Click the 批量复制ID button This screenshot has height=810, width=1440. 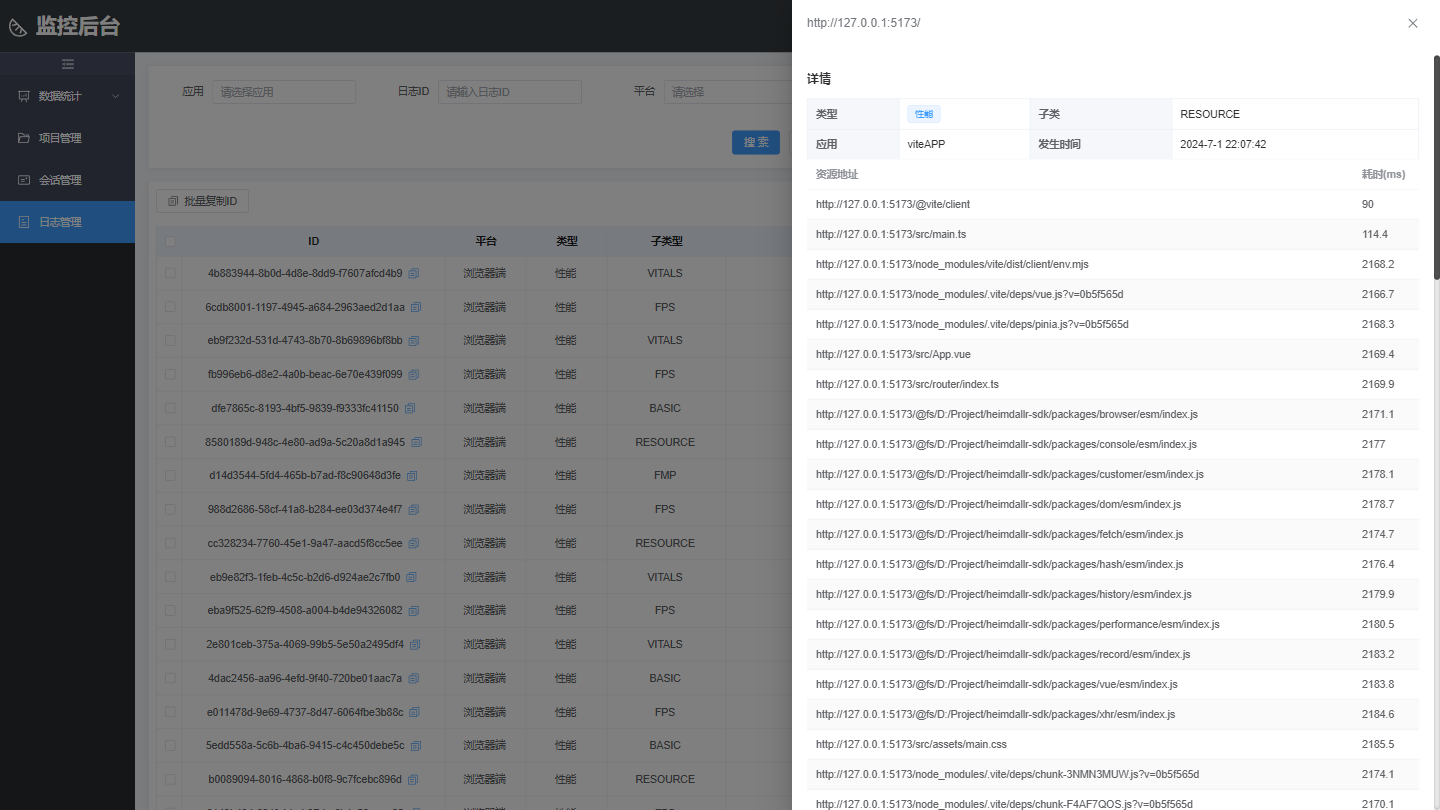tap(202, 201)
